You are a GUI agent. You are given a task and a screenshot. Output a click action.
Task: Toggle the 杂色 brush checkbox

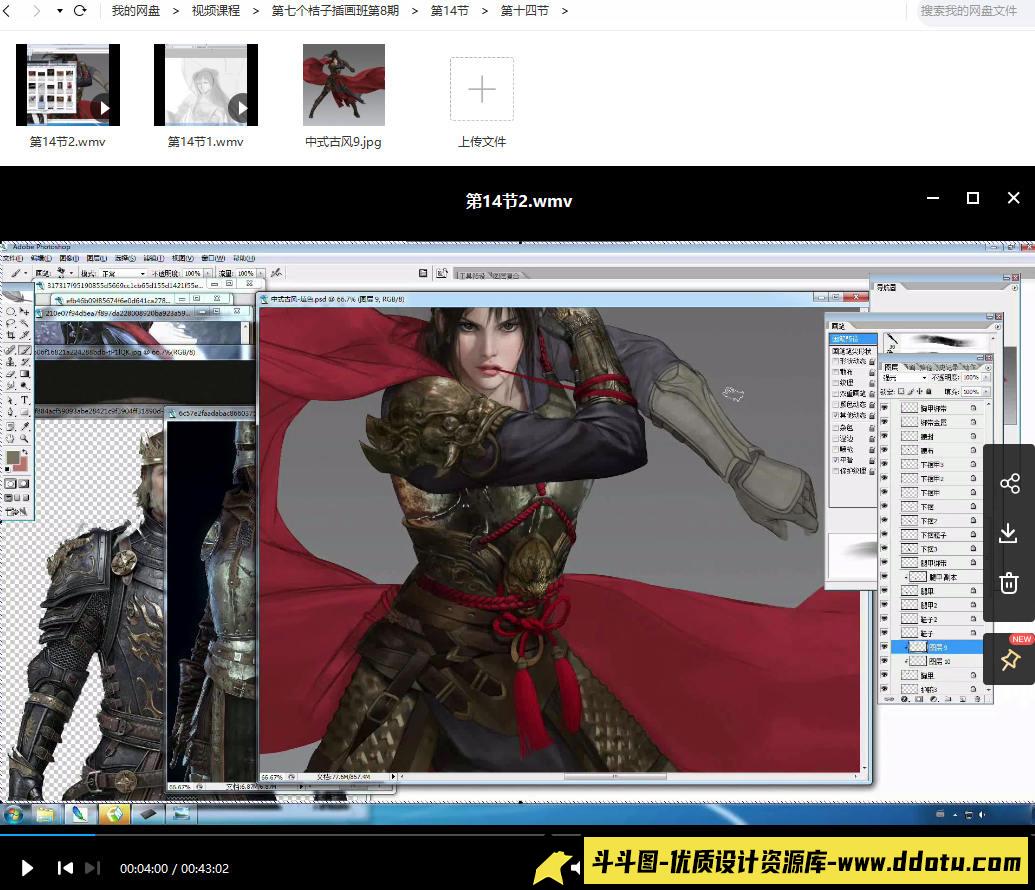tap(835, 428)
